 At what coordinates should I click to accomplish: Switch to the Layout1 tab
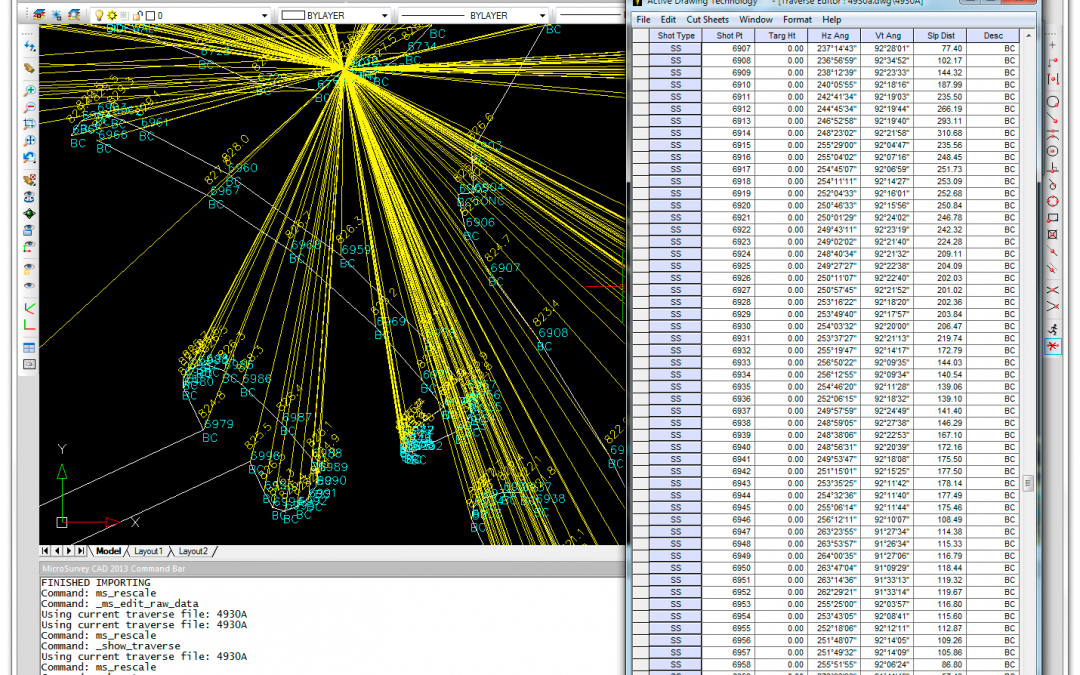[x=147, y=551]
